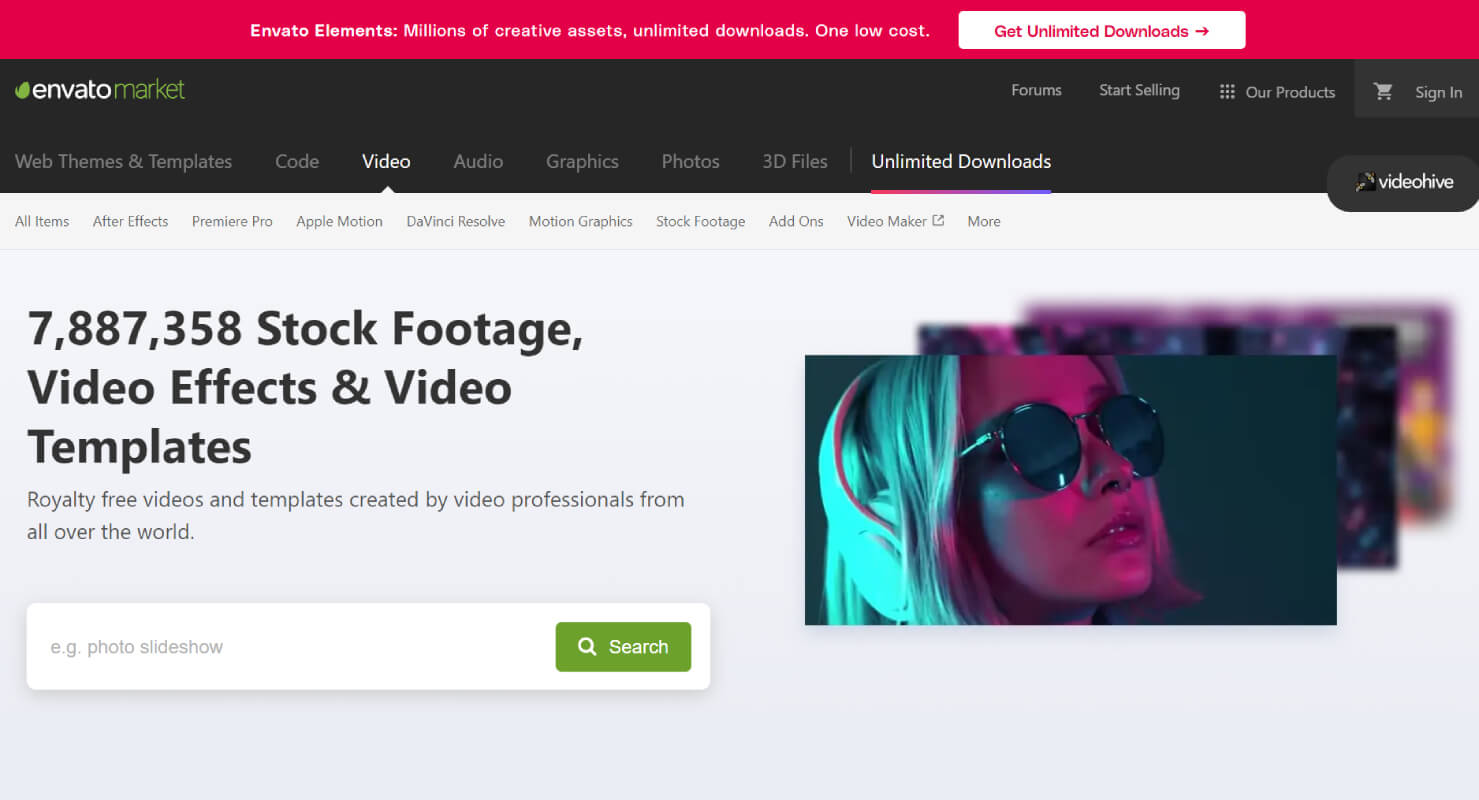This screenshot has height=800, width=1479.
Task: Click the Envato Market logo
Action: point(100,90)
